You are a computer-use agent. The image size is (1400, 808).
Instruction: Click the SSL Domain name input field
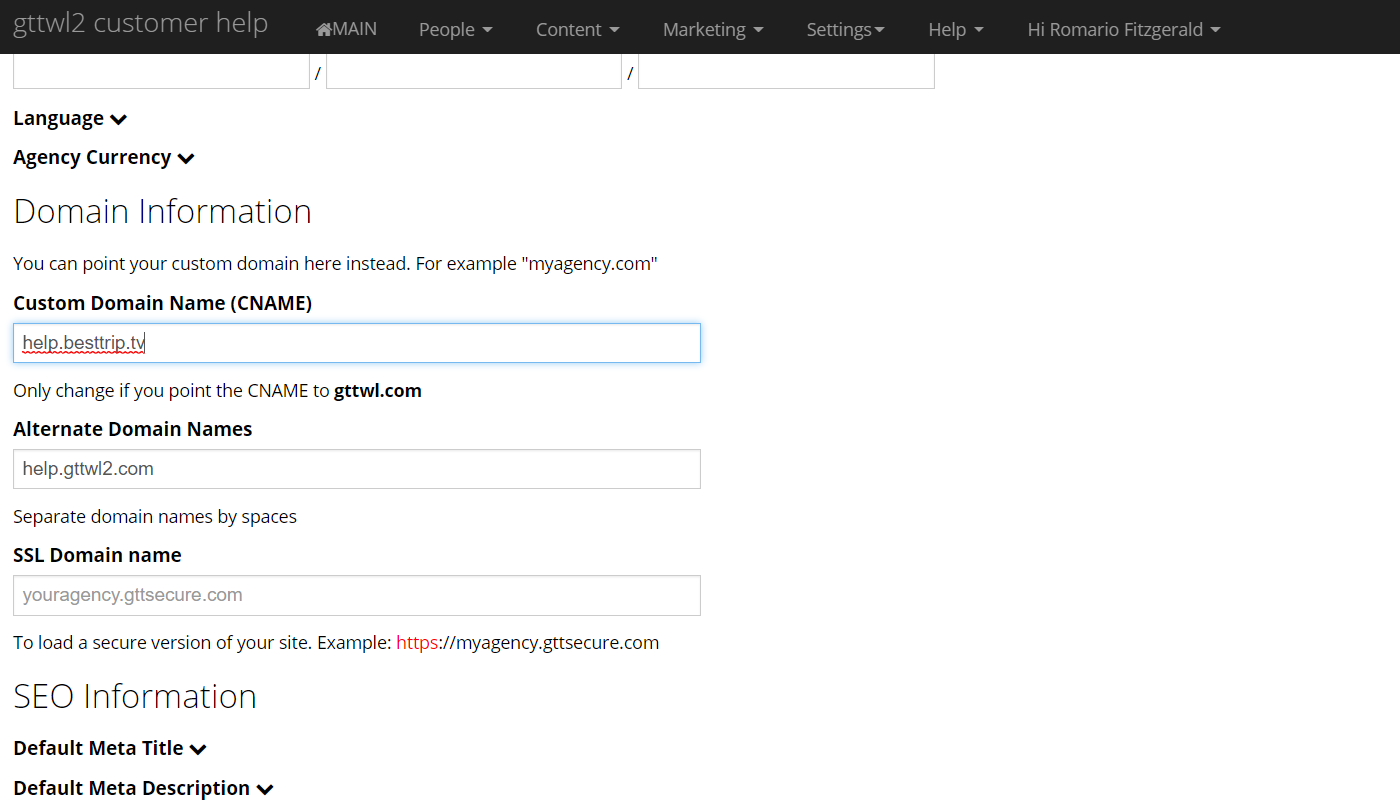356,595
